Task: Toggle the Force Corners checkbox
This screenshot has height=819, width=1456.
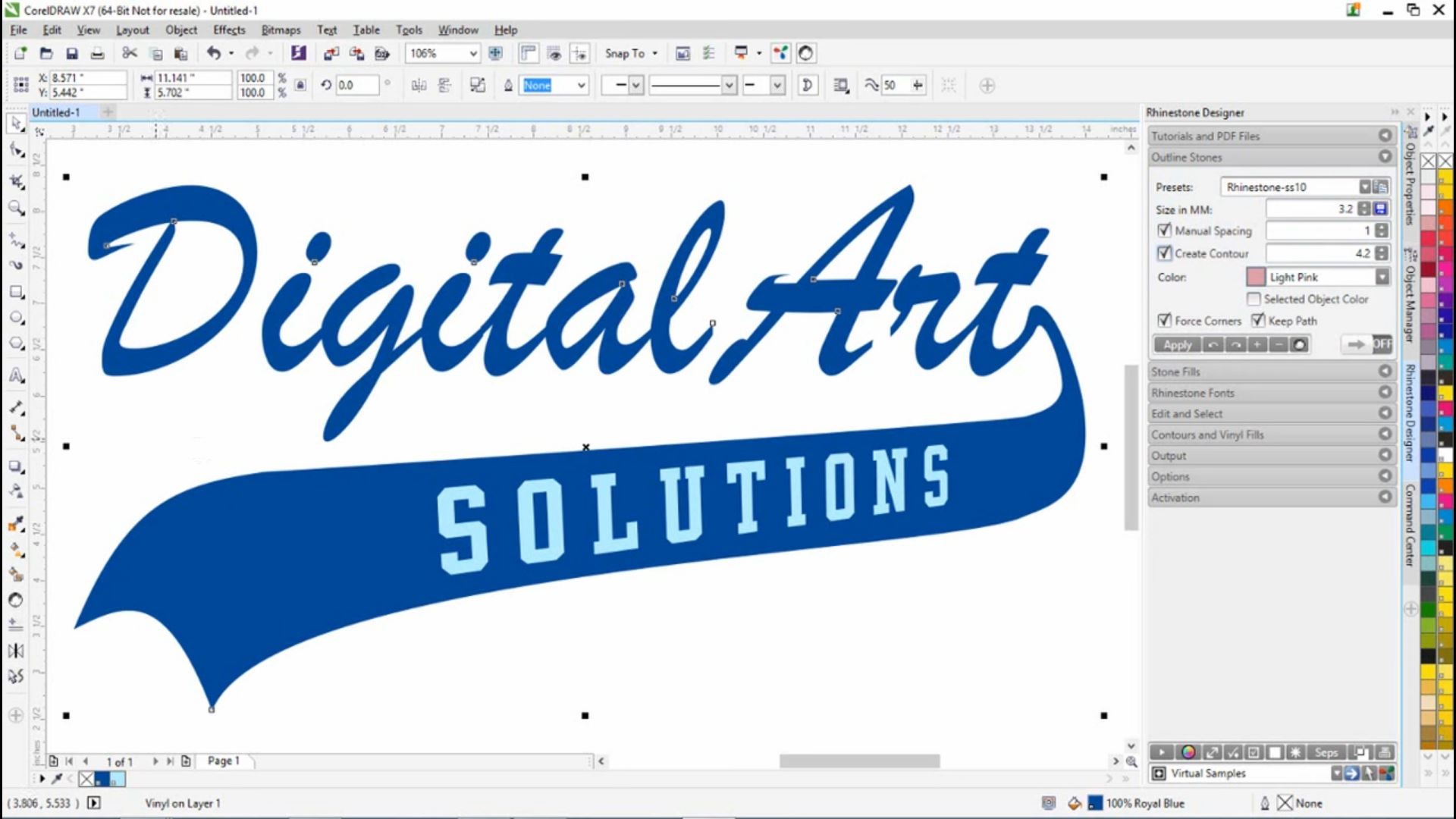Action: click(x=1164, y=320)
